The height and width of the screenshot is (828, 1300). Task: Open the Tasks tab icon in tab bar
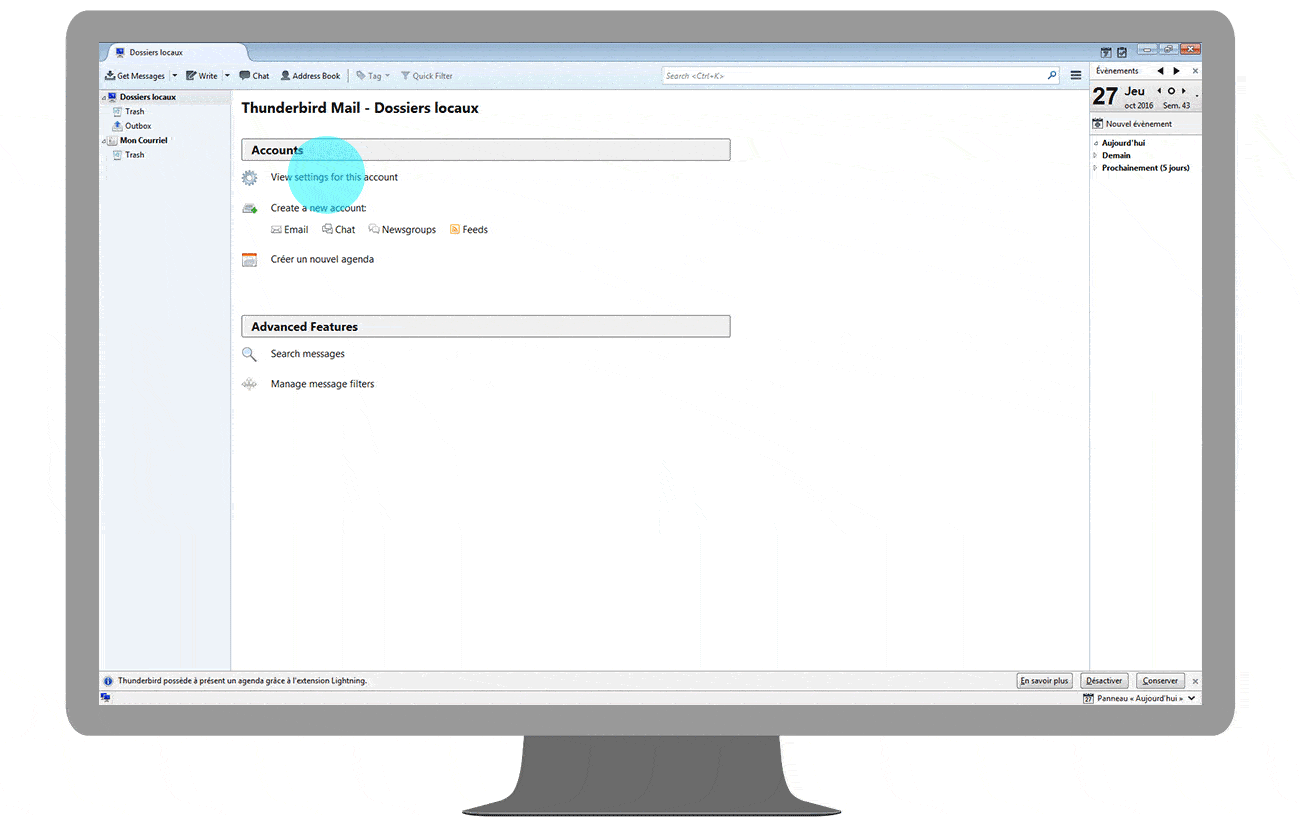(x=1122, y=52)
